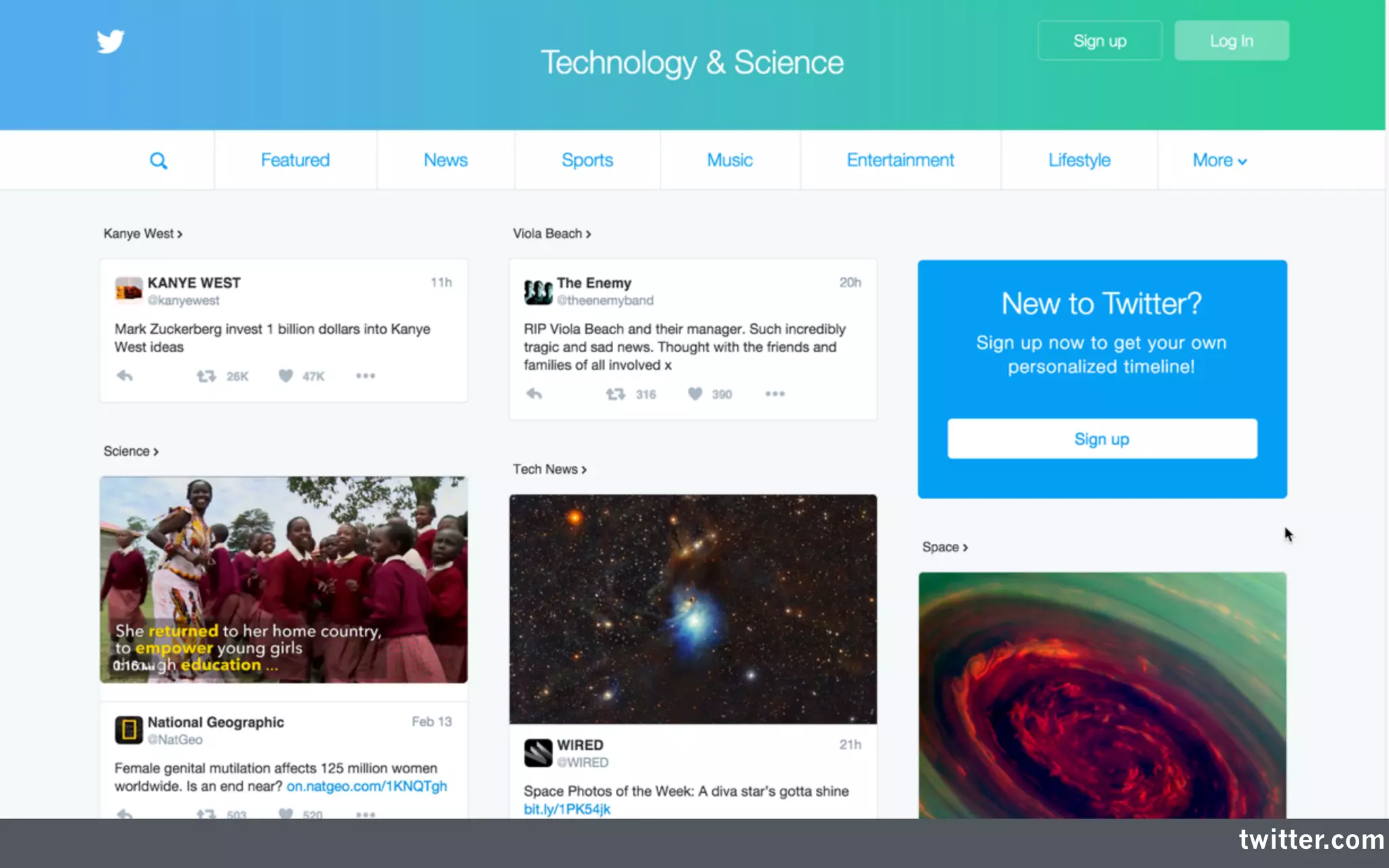This screenshot has height=868, width=1389.
Task: Click the Log In button
Action: click(1232, 41)
